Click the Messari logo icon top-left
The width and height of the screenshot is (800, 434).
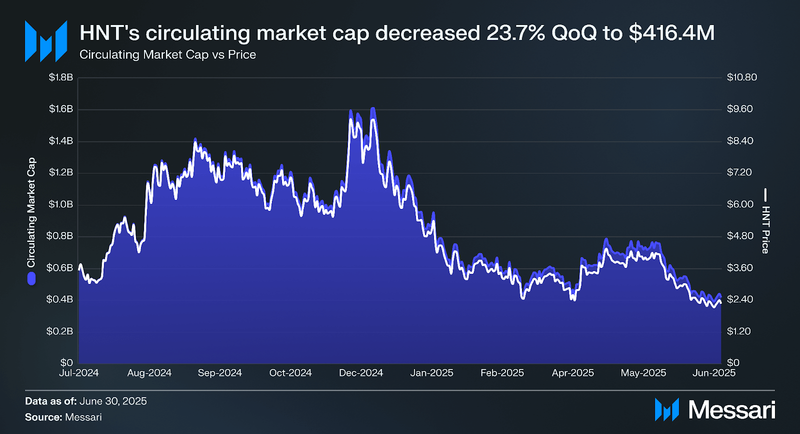click(x=46, y=41)
